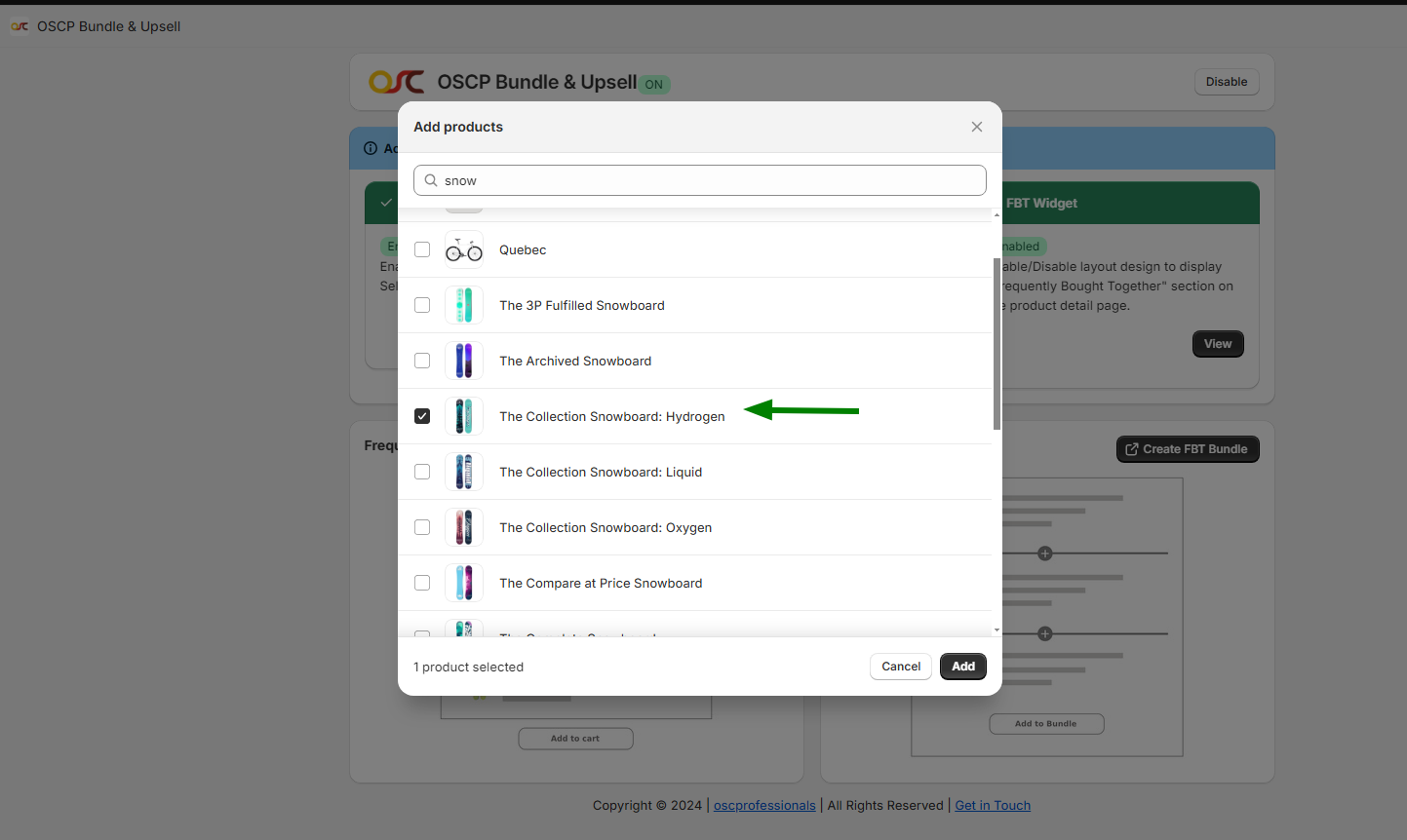Select The Collection Snowboard: Liquid checkbox
The width and height of the screenshot is (1407, 840).
(x=422, y=473)
